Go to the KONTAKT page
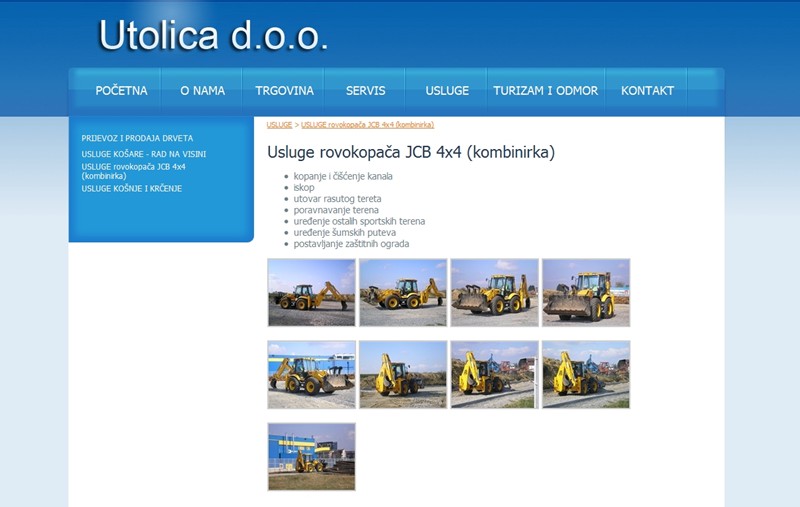 tap(647, 91)
